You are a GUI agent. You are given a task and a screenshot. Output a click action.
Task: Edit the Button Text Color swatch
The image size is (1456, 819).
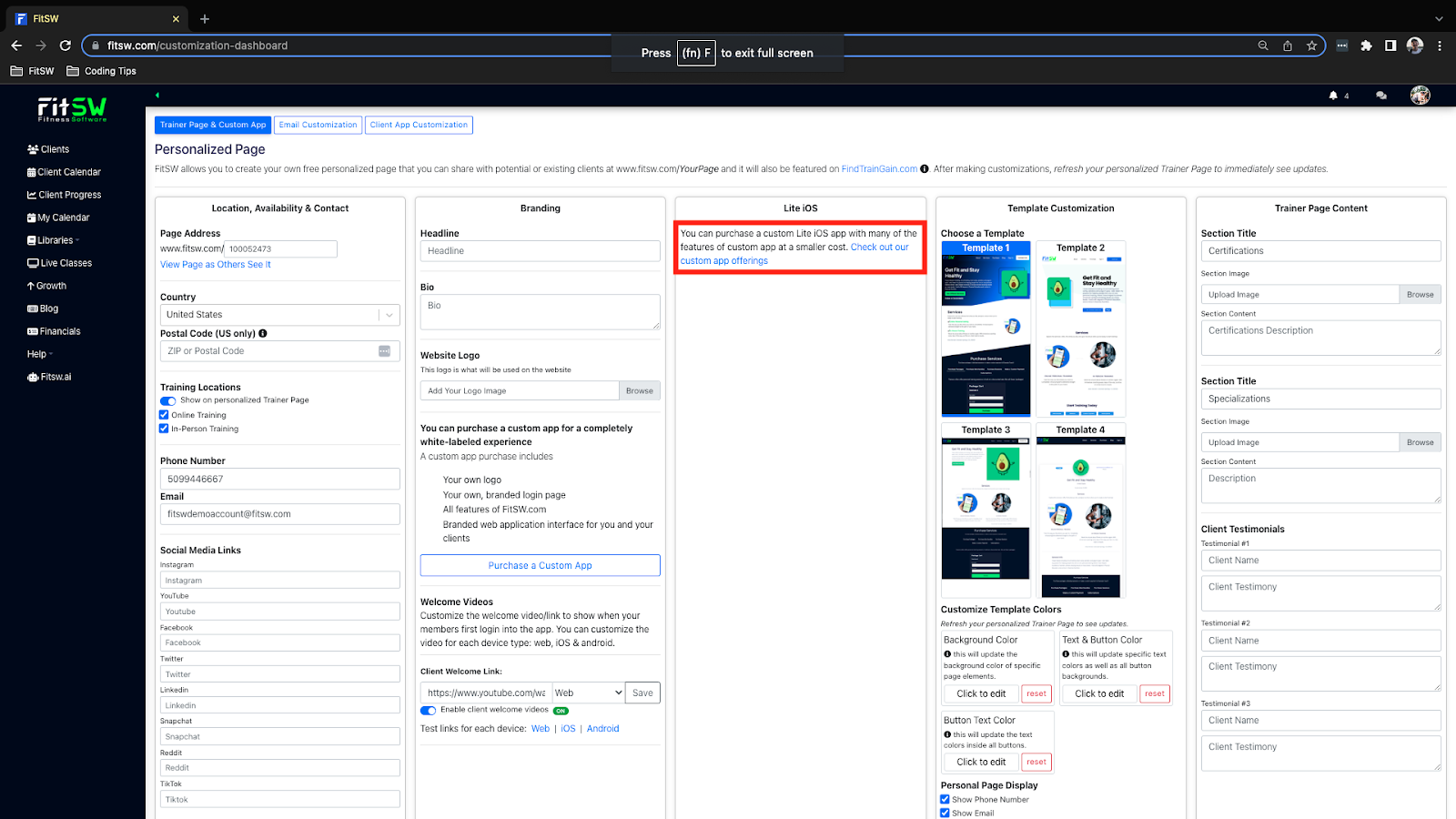[981, 762]
